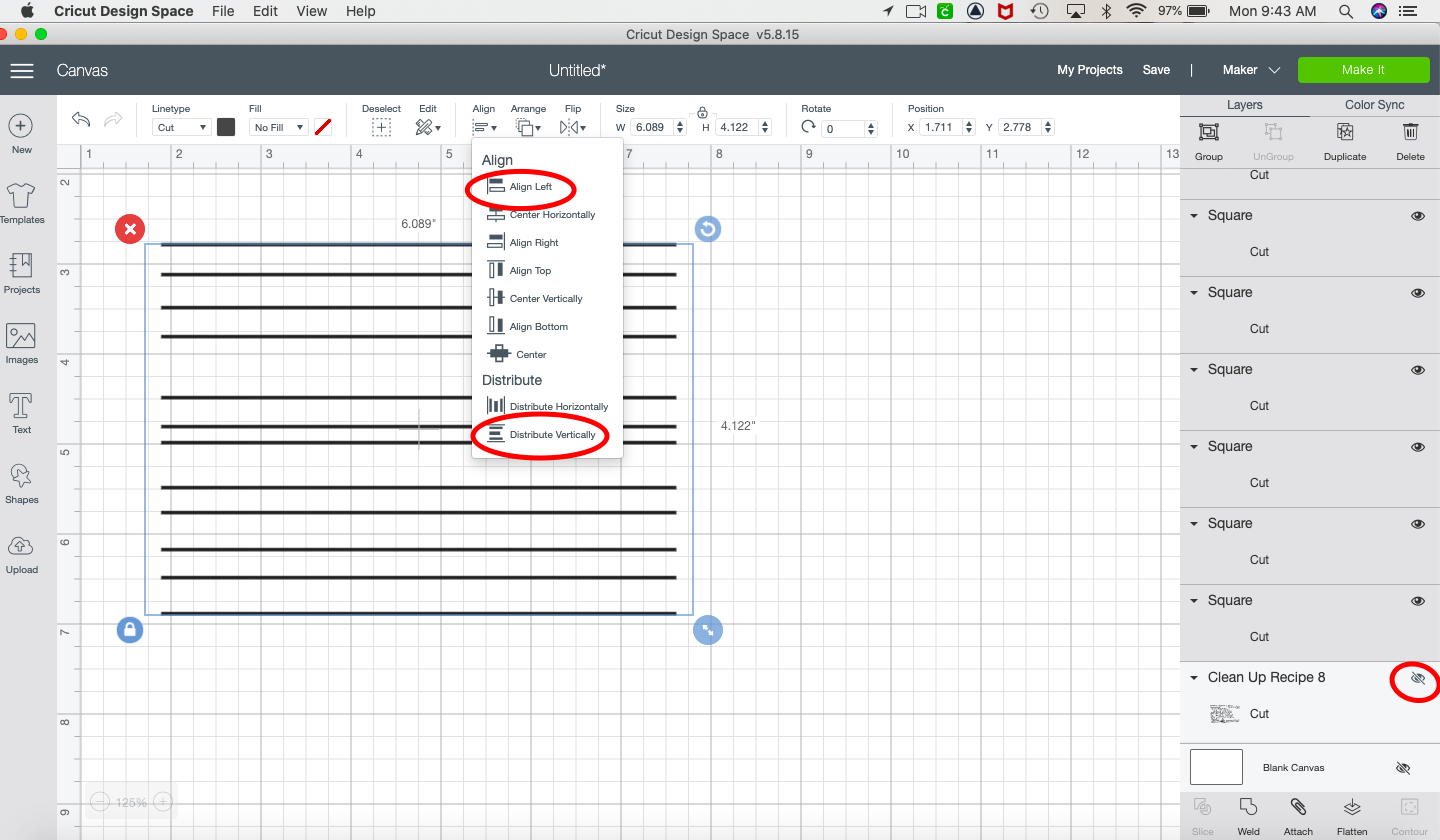The height and width of the screenshot is (840, 1440).
Task: Open the Shapes panel
Action: click(x=22, y=475)
